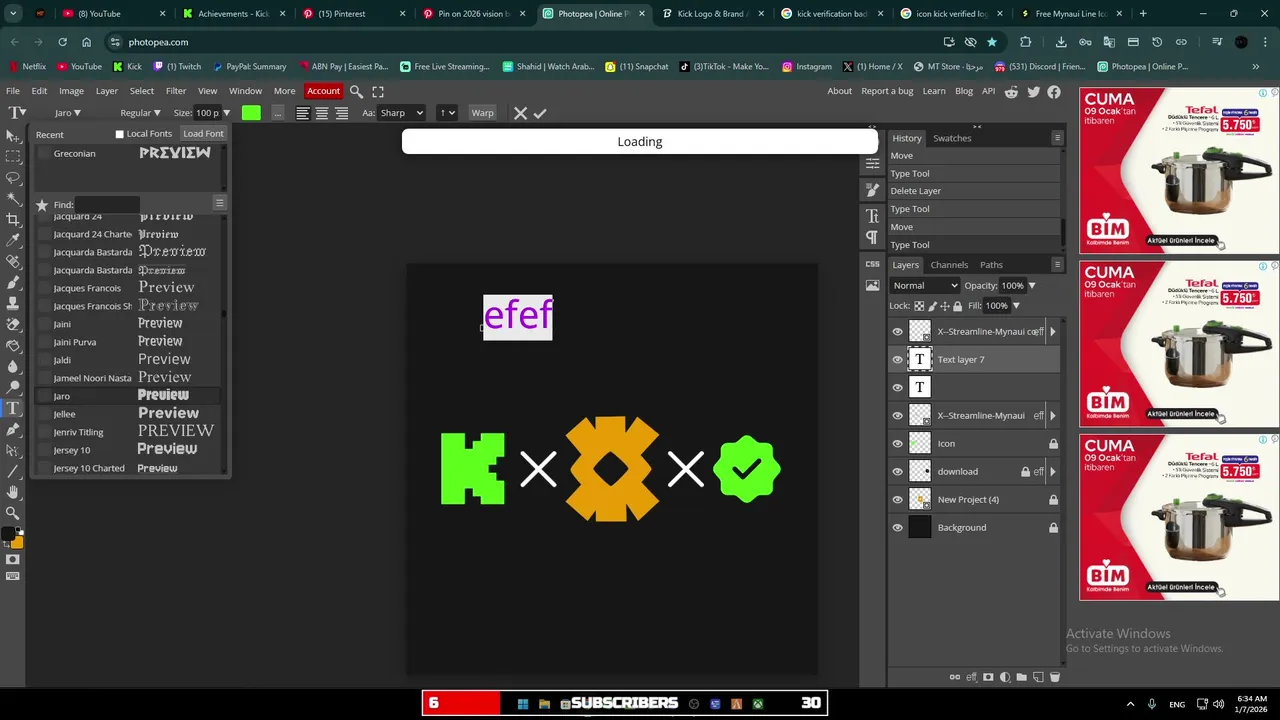Create a new layer icon
This screenshot has width=1280, height=720.
(1038, 677)
